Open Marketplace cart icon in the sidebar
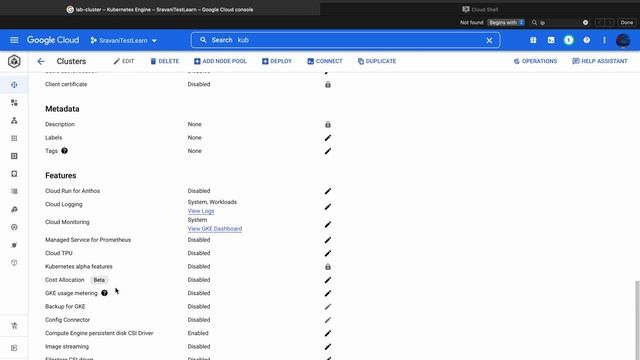The image size is (640, 360). [x=14, y=326]
